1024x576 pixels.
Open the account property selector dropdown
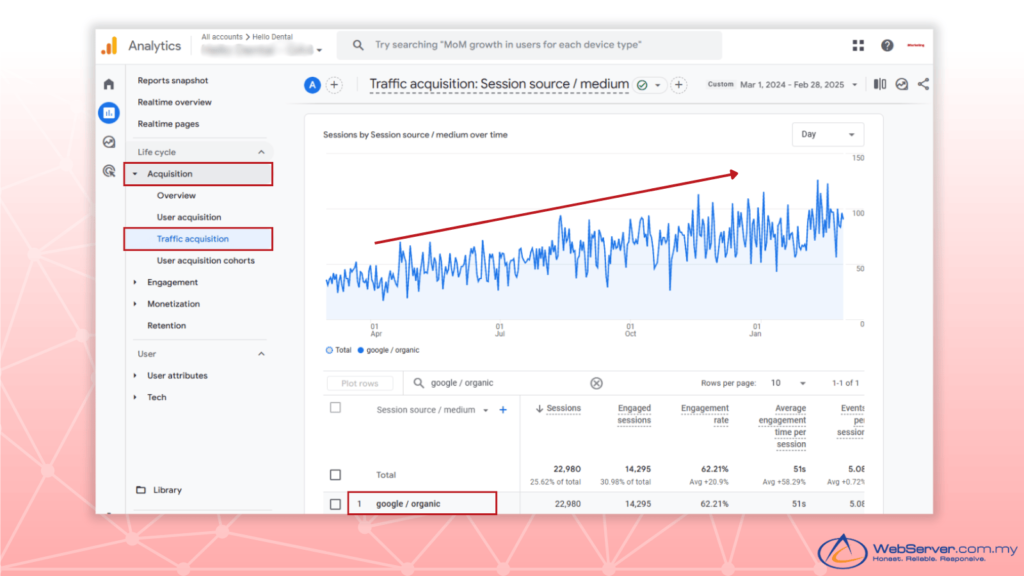point(262,50)
